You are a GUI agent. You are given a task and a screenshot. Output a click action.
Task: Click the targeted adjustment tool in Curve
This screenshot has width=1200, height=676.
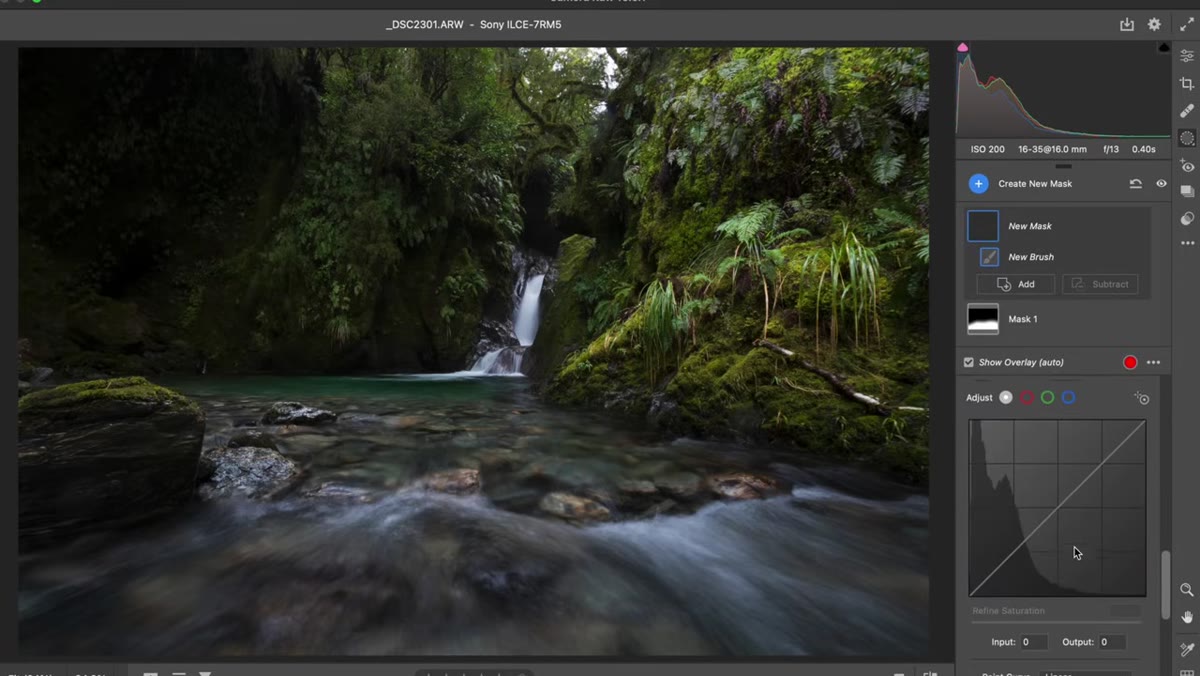pos(1142,398)
